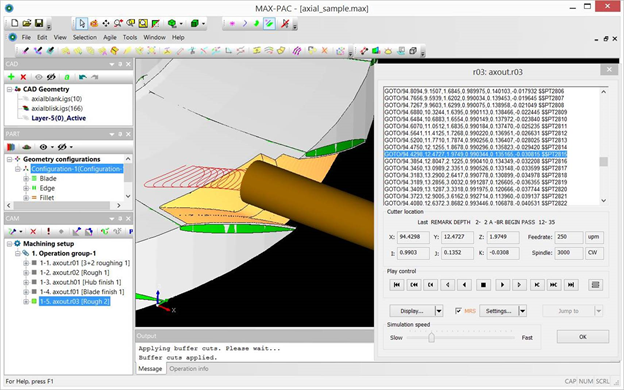Create a new file with the blank page icon
624x390 pixels.
(14, 23)
